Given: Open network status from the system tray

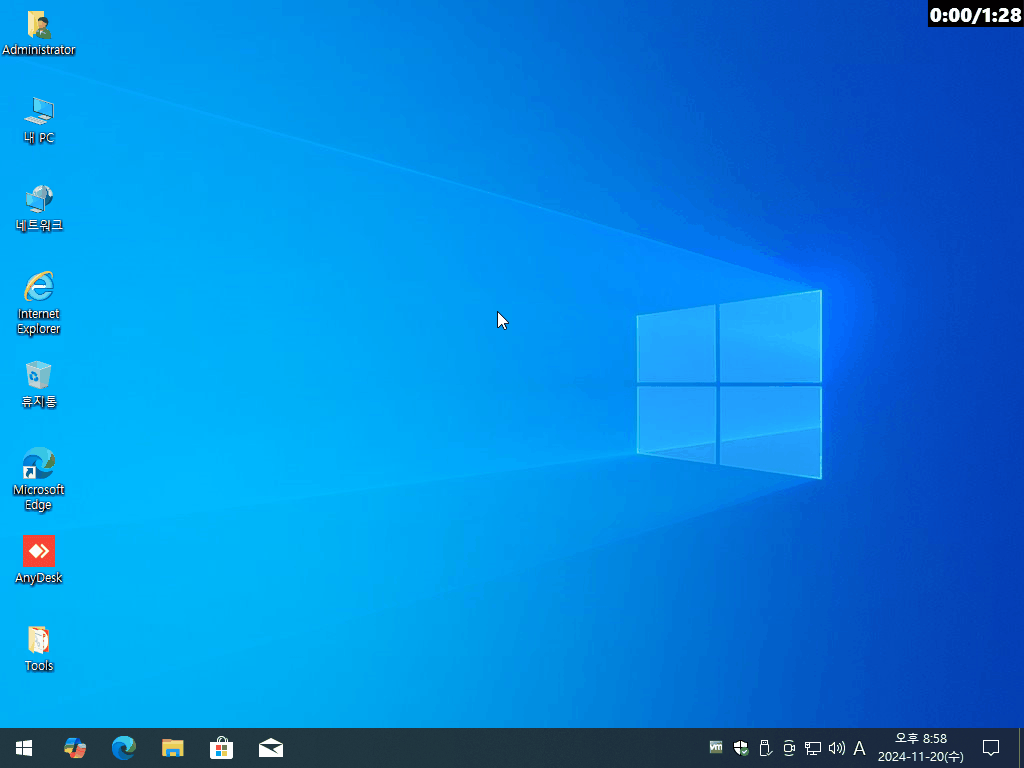Looking at the screenshot, I should [x=812, y=748].
